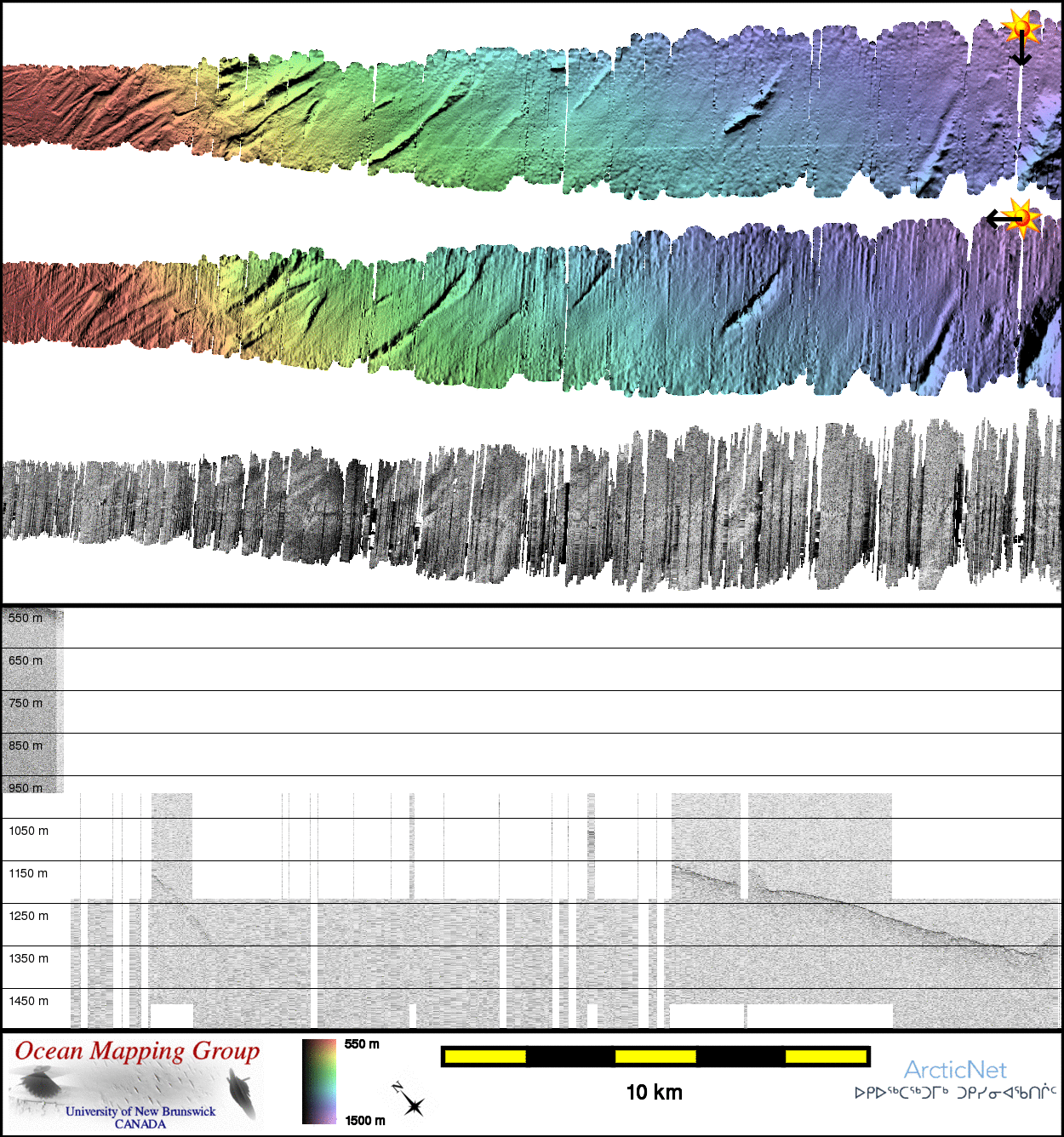Select the 550 m color legend label
Viewport: 1064px width, 1137px height.
[362, 1044]
